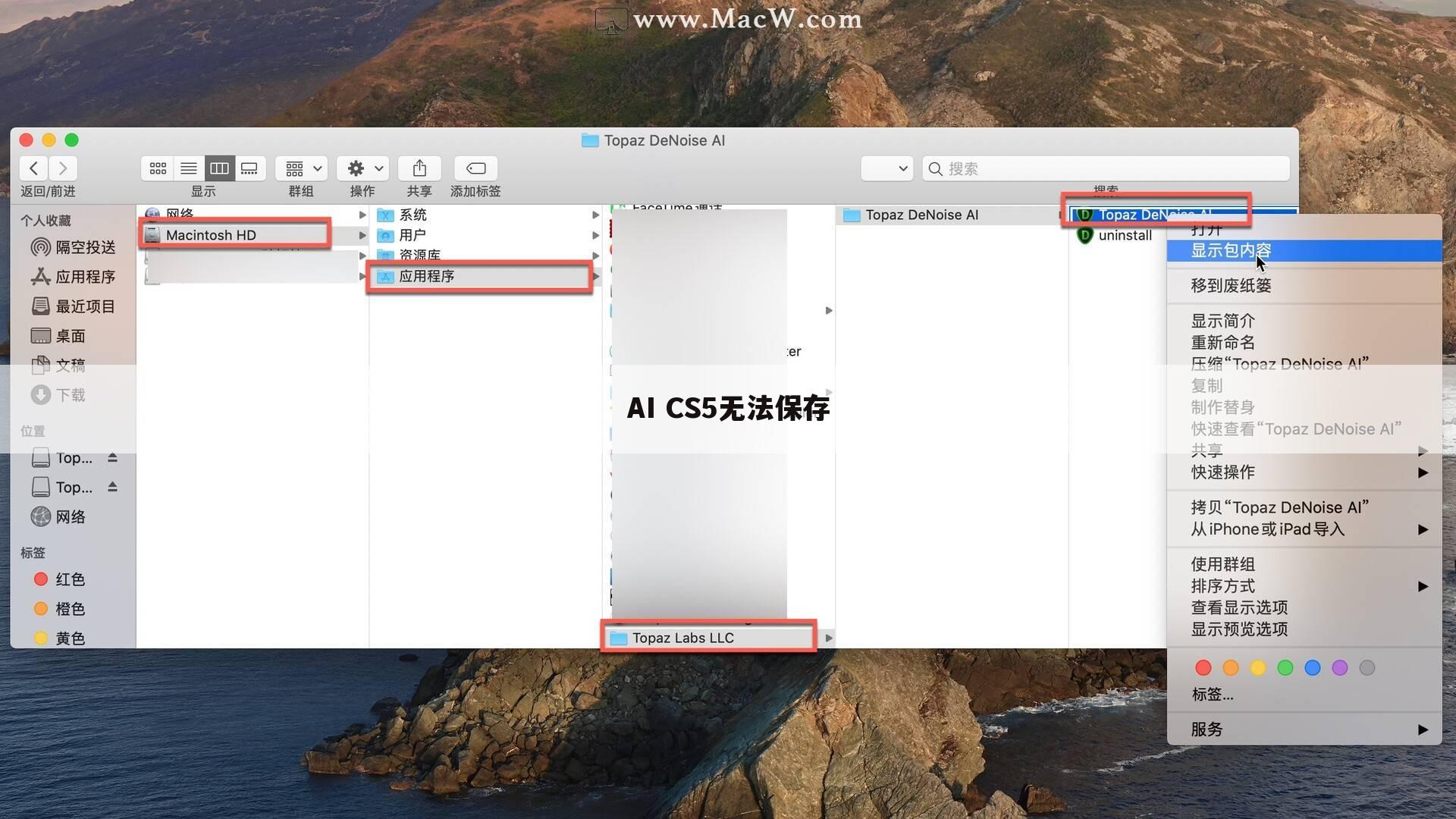Screen dimensions: 1456x819
Task: Switch Finder to list view
Action: pyautogui.click(x=189, y=168)
